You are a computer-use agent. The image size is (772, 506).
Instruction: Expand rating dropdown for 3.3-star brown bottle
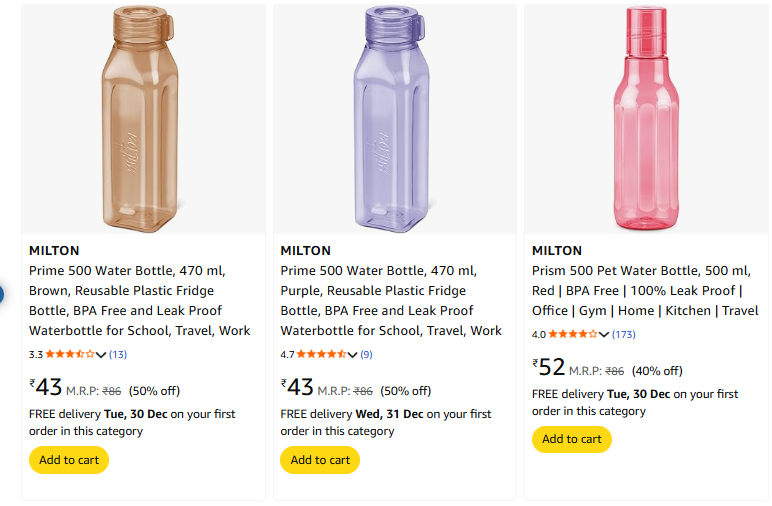point(101,354)
